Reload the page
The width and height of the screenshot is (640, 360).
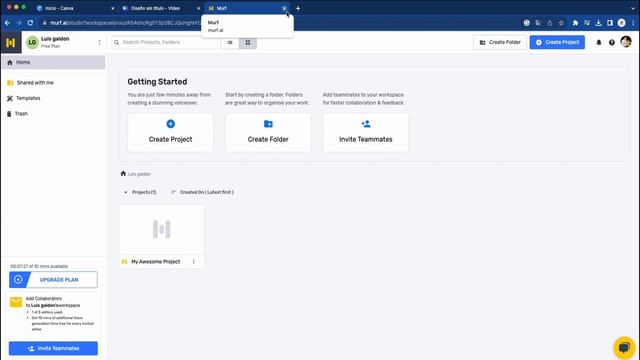tap(30, 23)
